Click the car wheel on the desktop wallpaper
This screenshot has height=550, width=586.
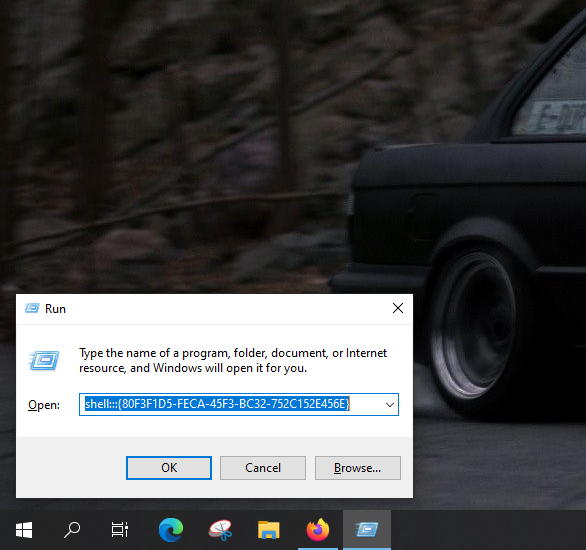(x=473, y=325)
